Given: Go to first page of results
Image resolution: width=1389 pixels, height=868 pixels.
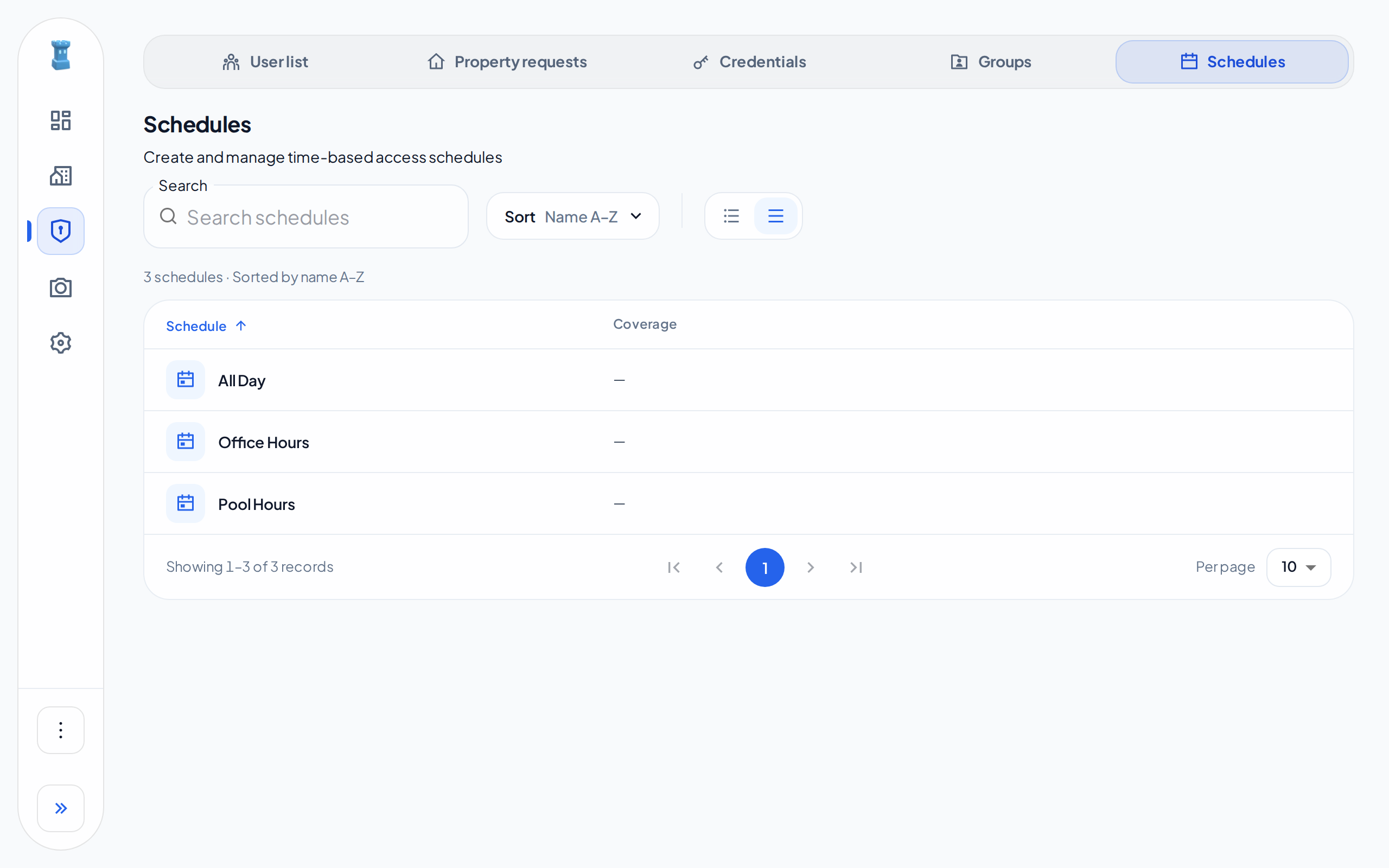Looking at the screenshot, I should [674, 567].
